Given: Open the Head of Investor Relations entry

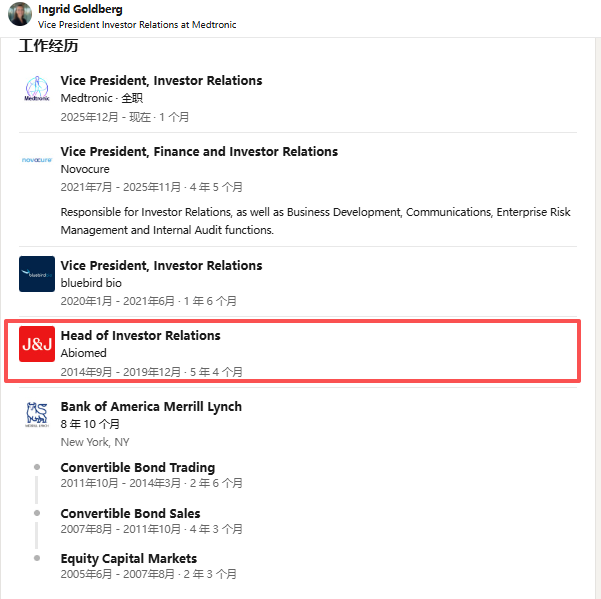Looking at the screenshot, I should click(x=140, y=336).
